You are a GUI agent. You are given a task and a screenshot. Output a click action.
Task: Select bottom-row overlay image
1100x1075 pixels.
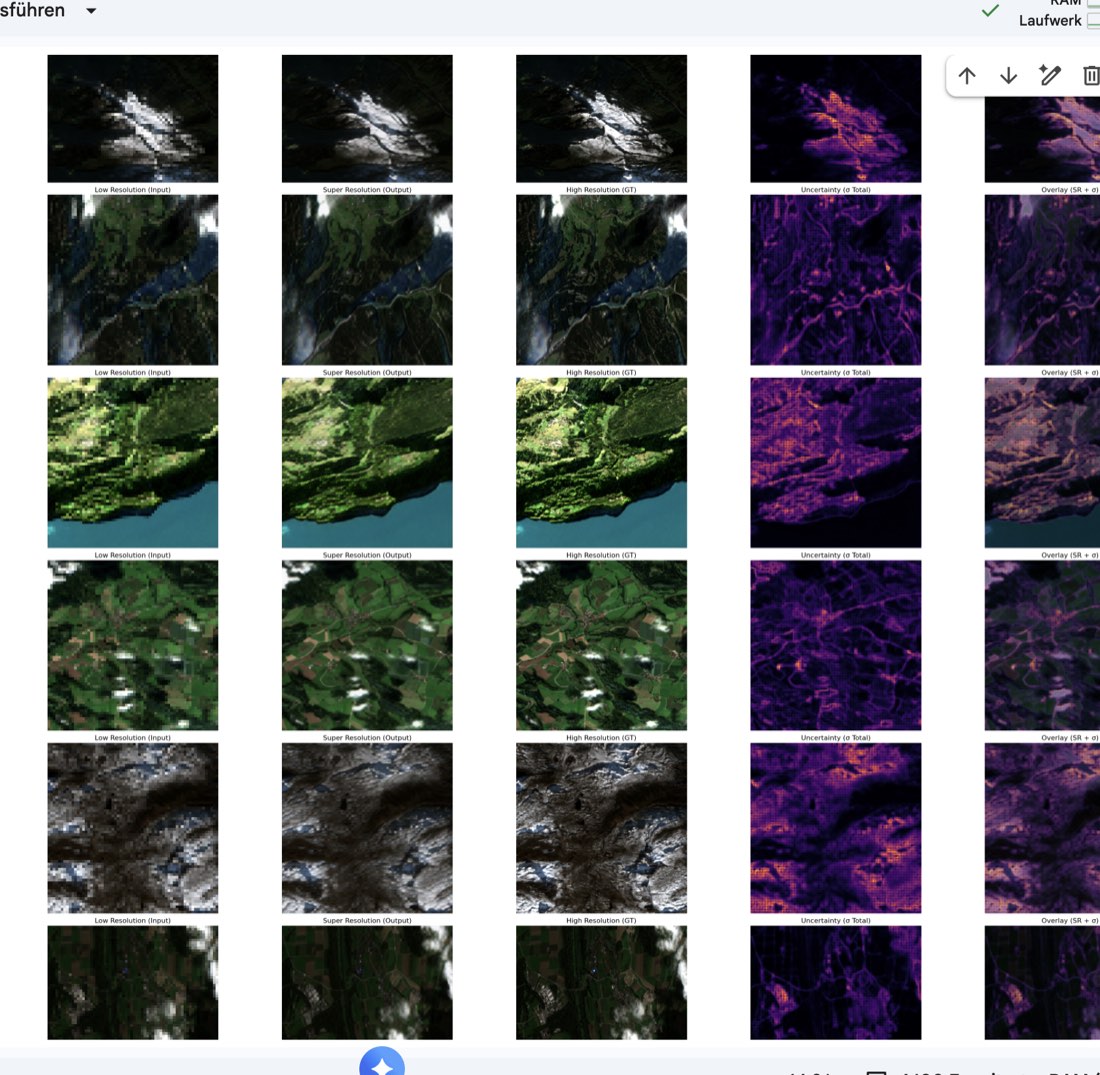(x=1042, y=982)
